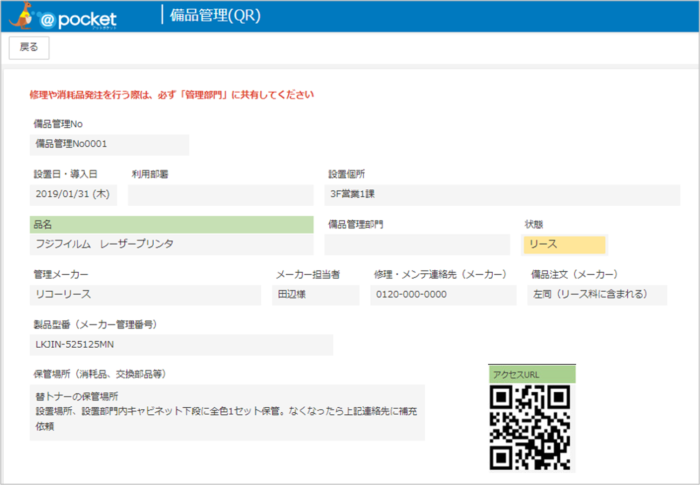
Task: Click the 製品型番（メーカー管理番号） label
Action: pos(96,325)
